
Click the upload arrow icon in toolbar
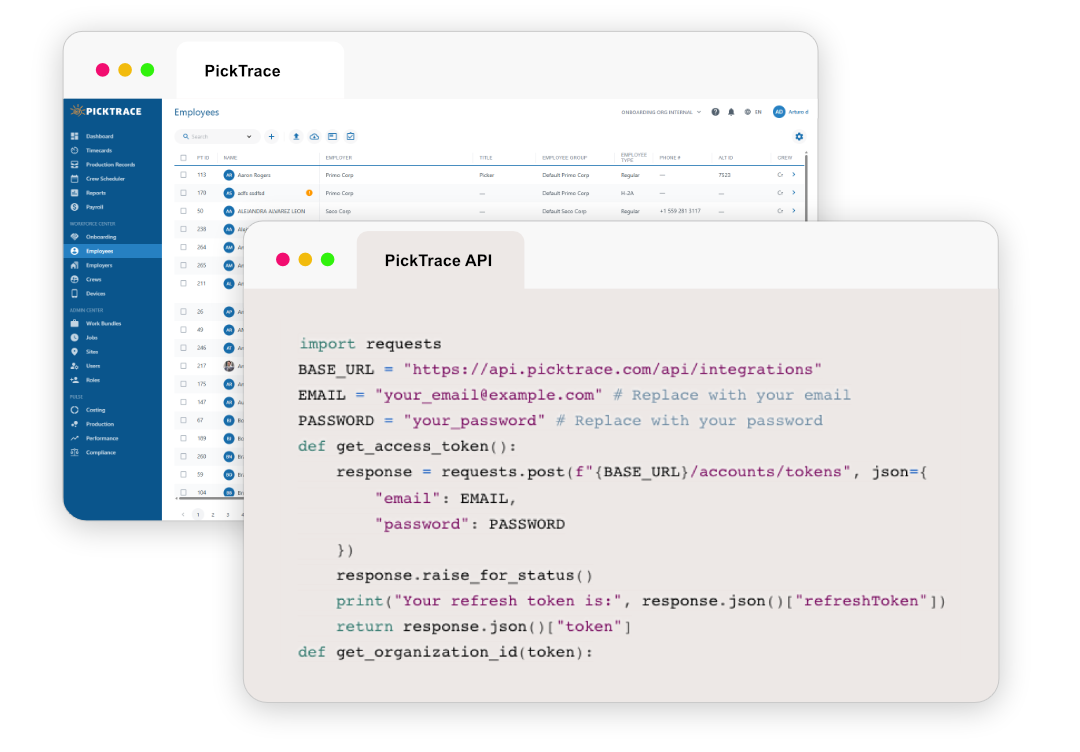tap(296, 136)
